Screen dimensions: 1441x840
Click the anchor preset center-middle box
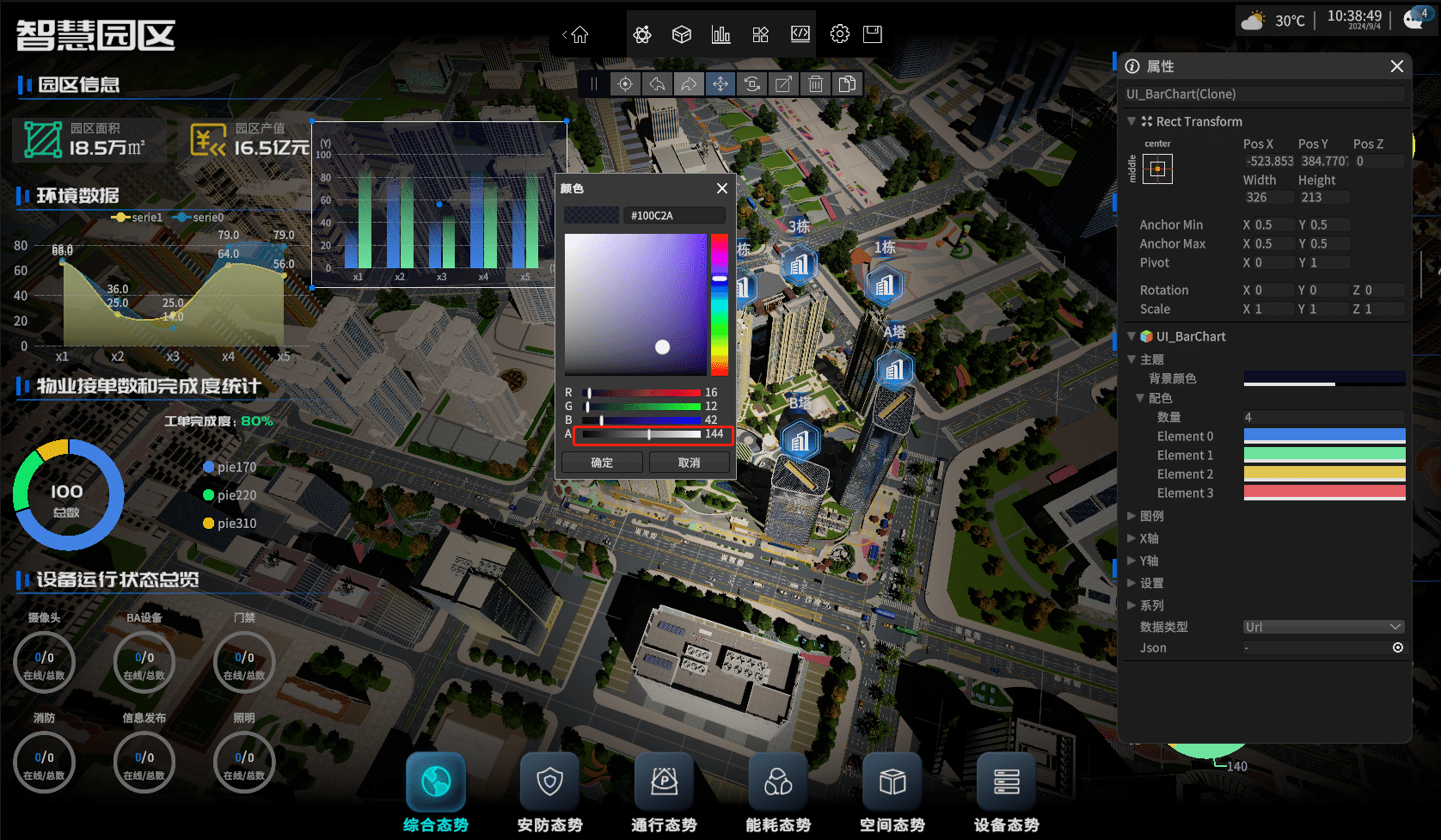click(x=1157, y=169)
